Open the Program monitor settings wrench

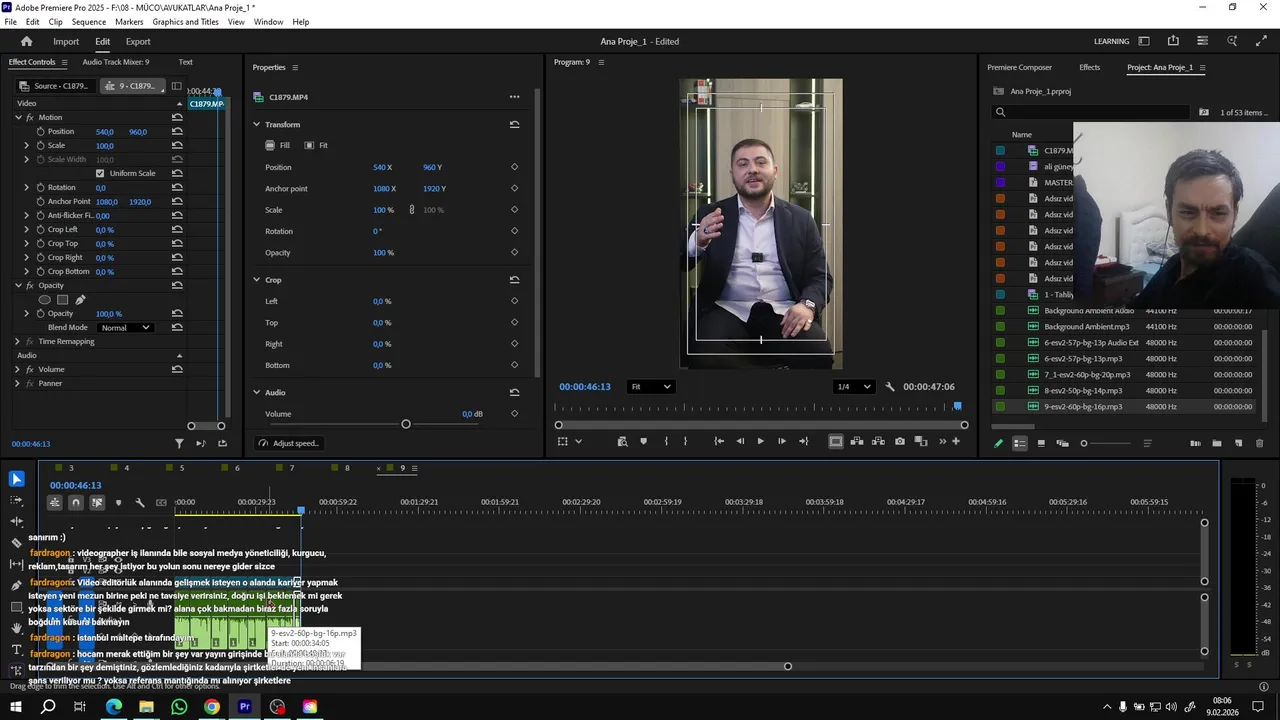pos(890,387)
